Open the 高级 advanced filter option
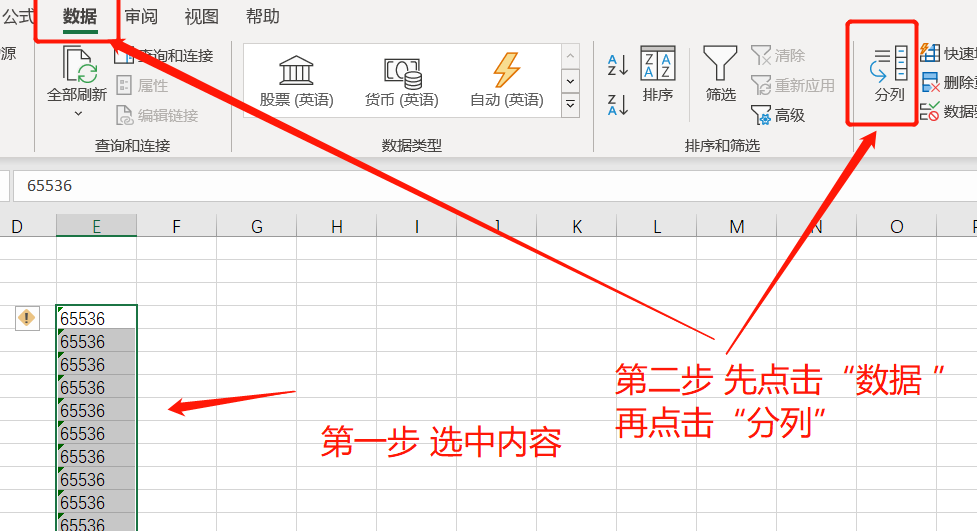Screen dimensions: 977x531 pyautogui.click(x=778, y=115)
